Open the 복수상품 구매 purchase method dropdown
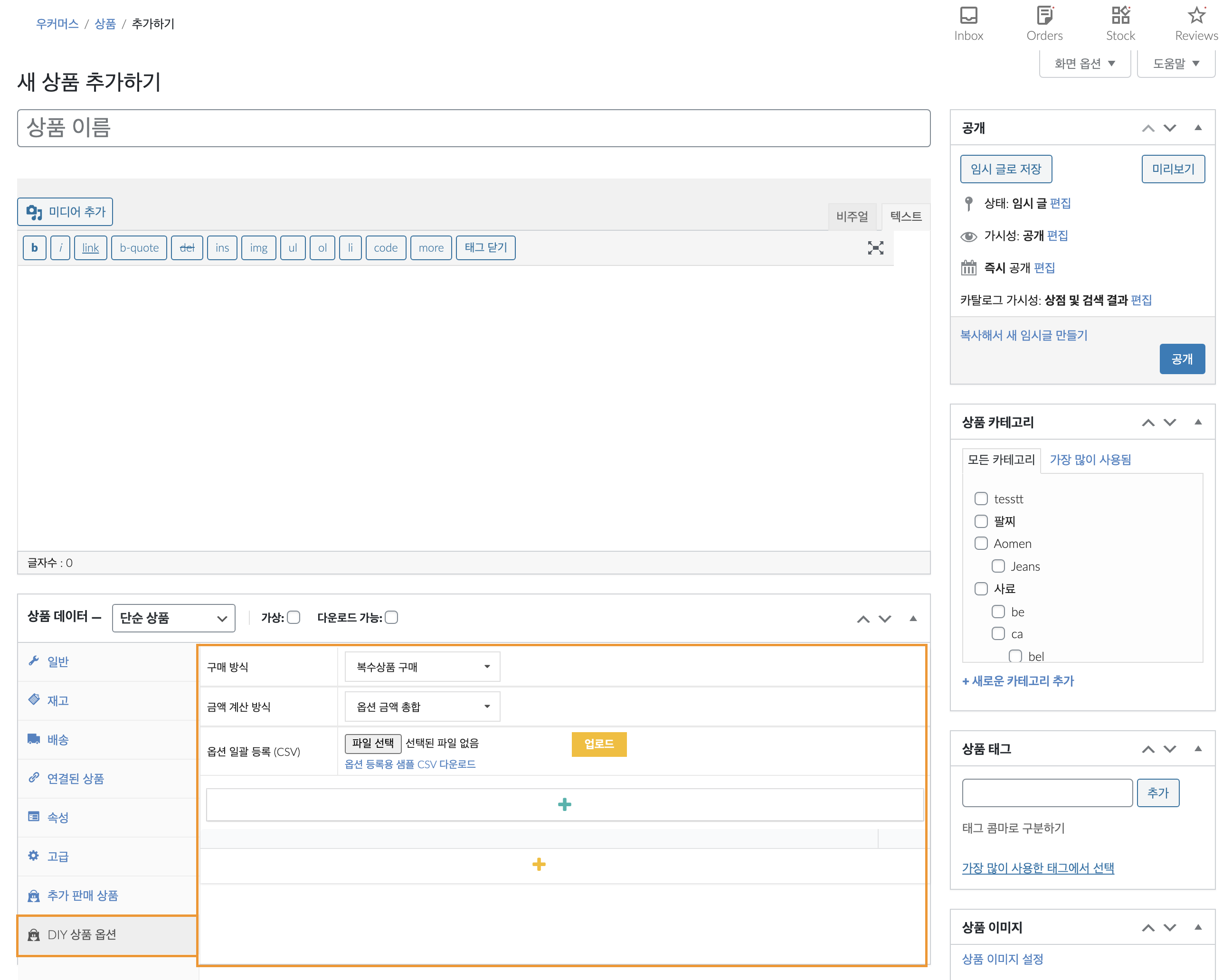Screen dimensions: 1232x980 pos(422,667)
